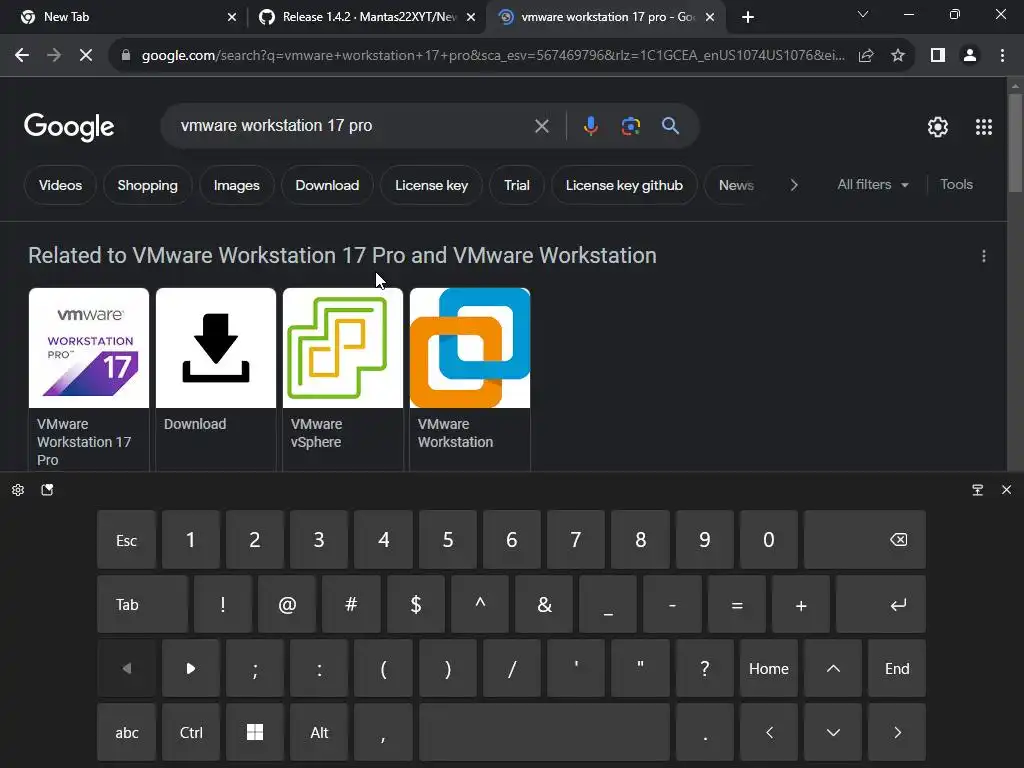Open touch keyboard settings gear

18,490
